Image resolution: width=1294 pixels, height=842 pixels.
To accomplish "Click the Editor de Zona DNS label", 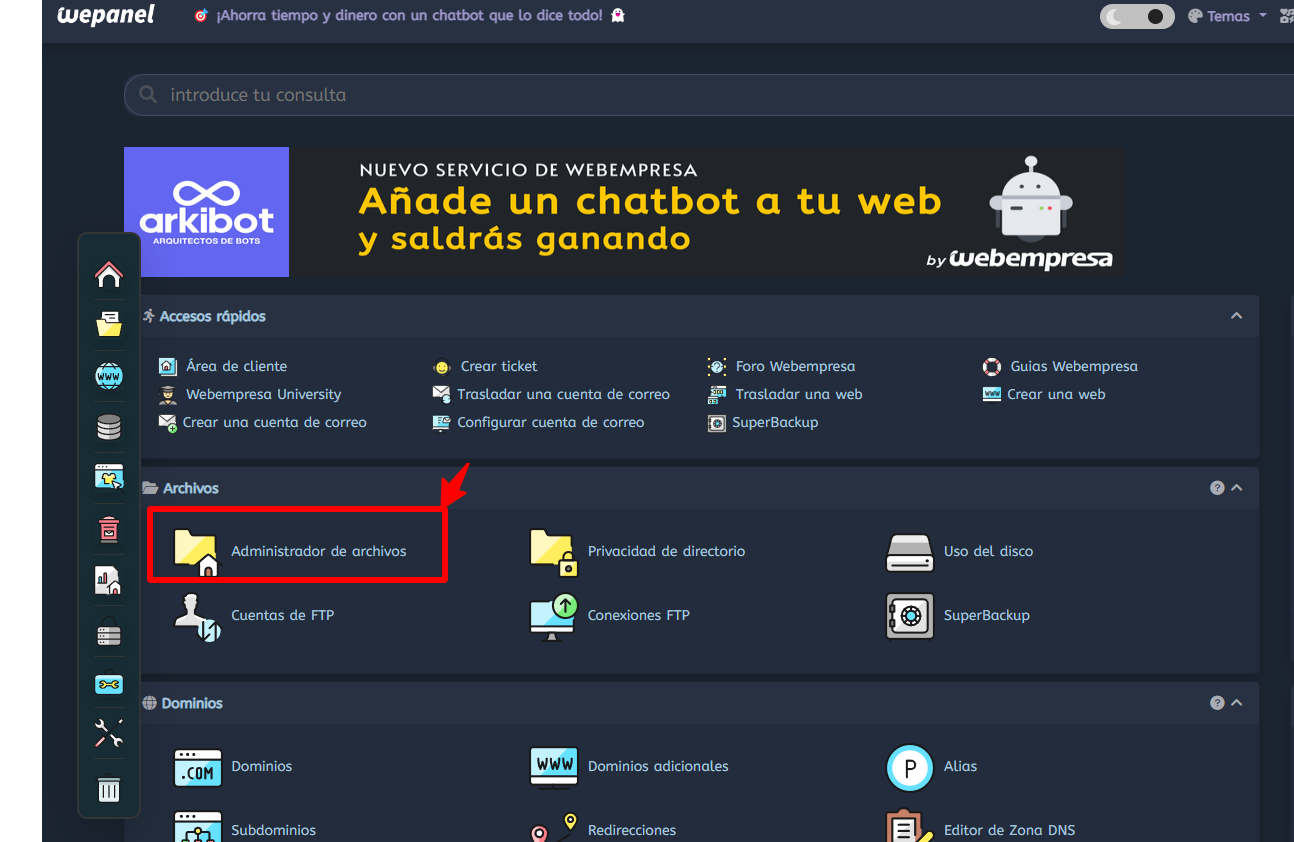I will pyautogui.click(x=1009, y=830).
